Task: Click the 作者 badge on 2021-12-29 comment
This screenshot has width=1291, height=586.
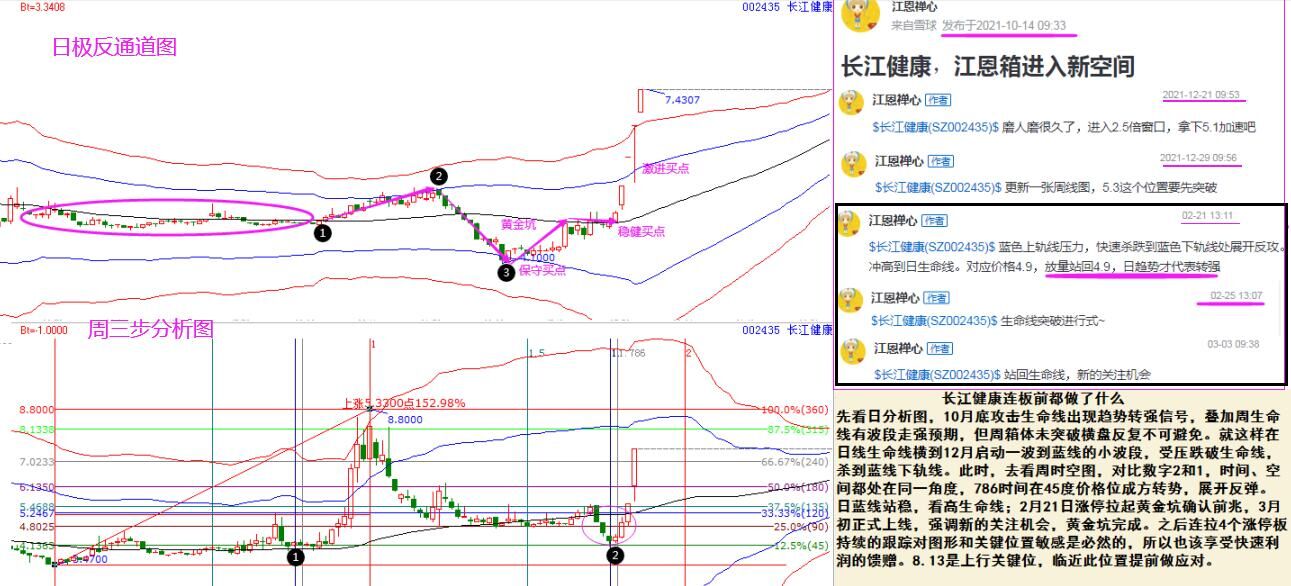Action: tap(941, 161)
